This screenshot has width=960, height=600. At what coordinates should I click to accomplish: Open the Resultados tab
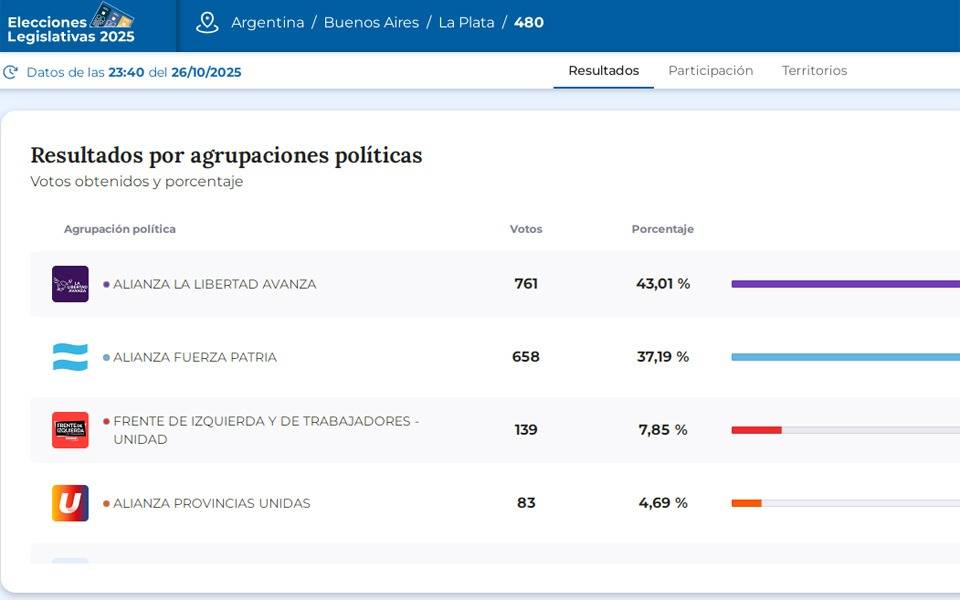[603, 71]
